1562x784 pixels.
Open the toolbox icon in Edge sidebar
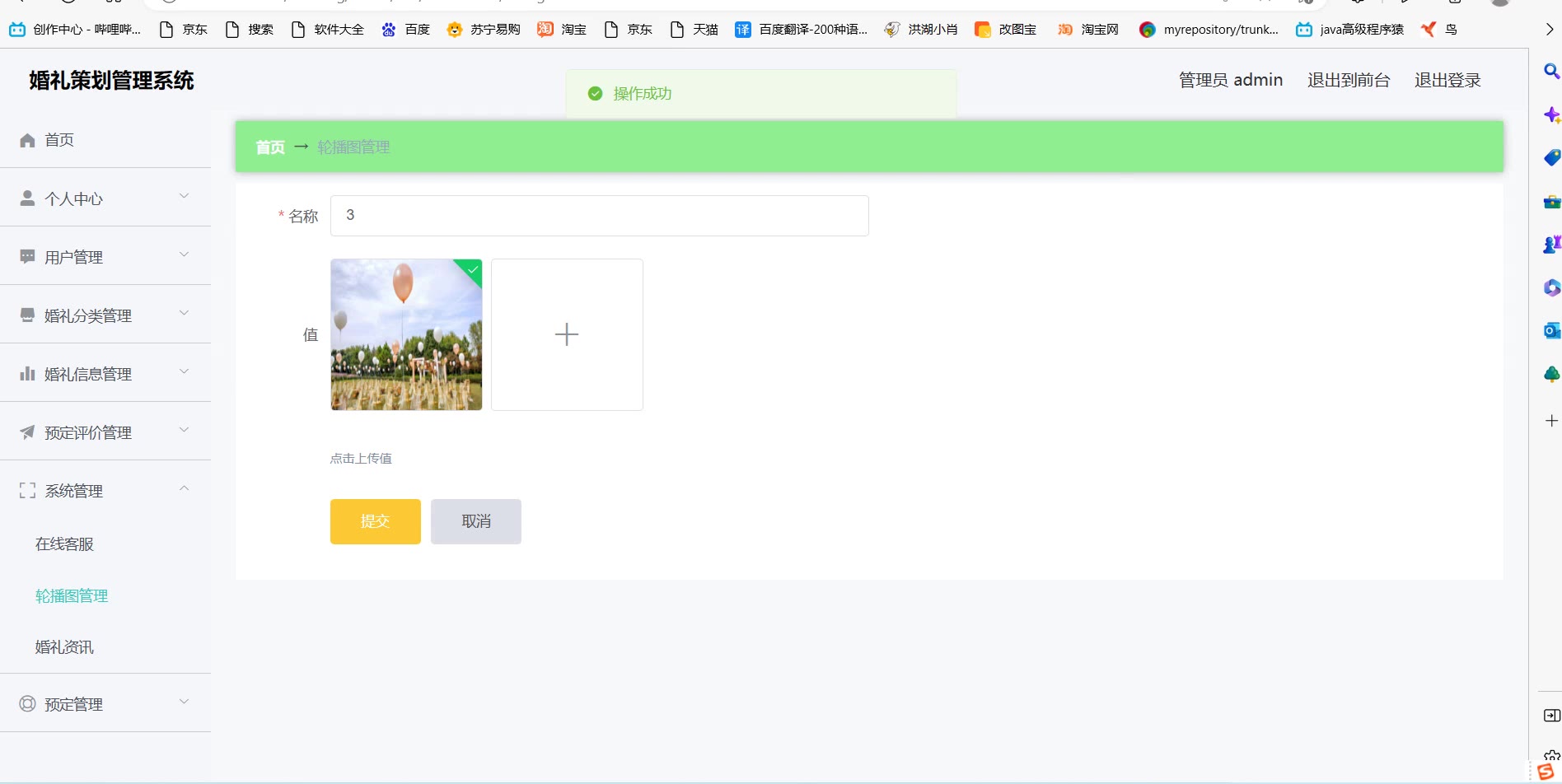pyautogui.click(x=1551, y=201)
